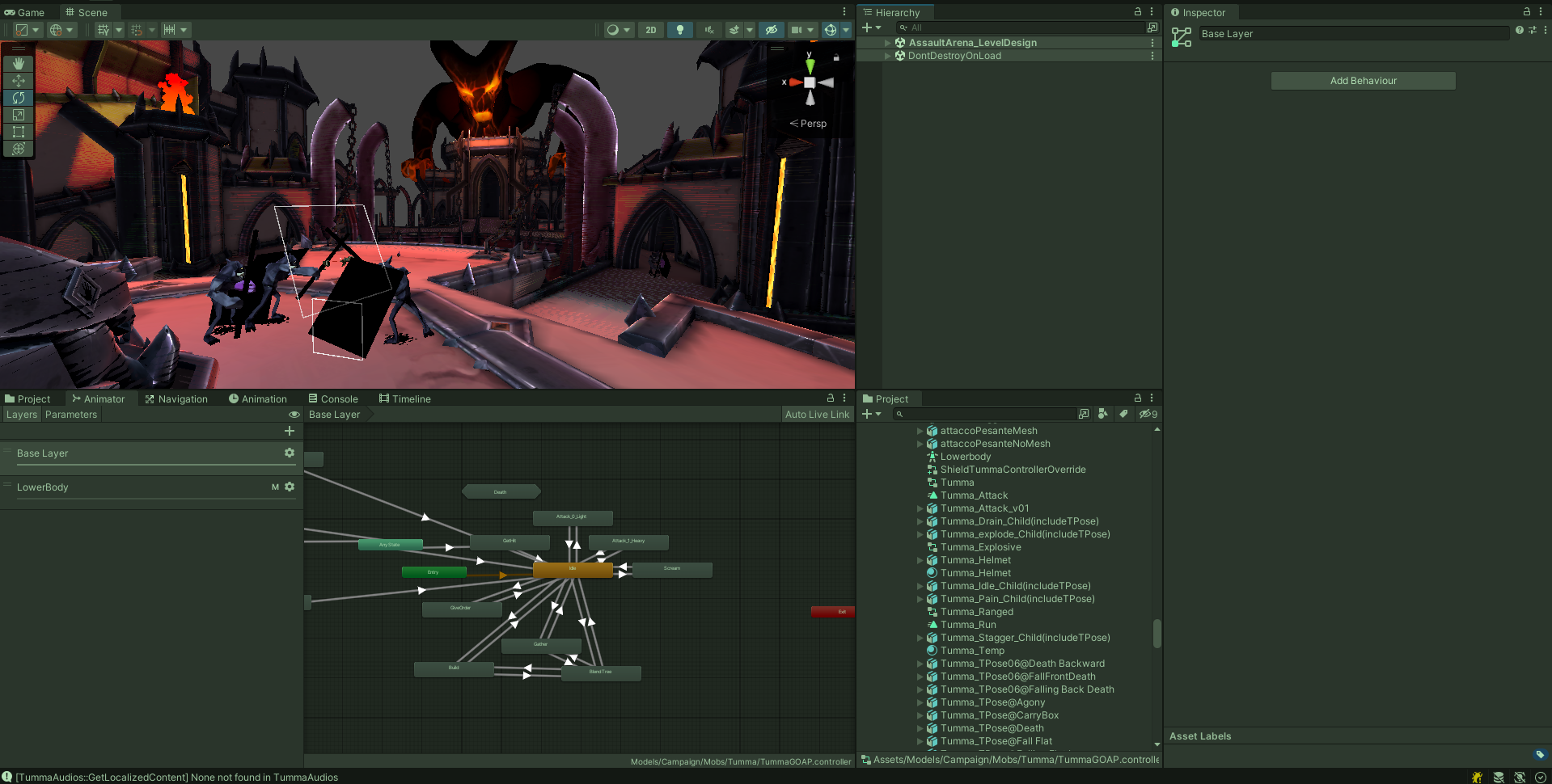Viewport: 1552px width, 784px height.
Task: Switch to the Animation tab
Action: tap(258, 398)
